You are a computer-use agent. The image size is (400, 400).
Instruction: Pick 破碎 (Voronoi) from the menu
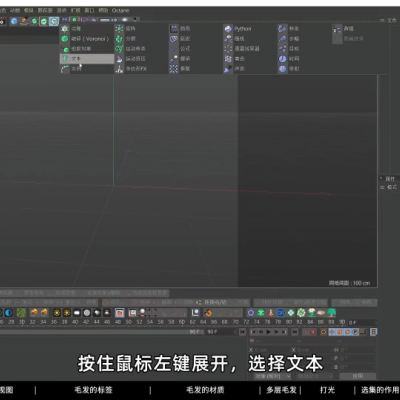point(87,39)
